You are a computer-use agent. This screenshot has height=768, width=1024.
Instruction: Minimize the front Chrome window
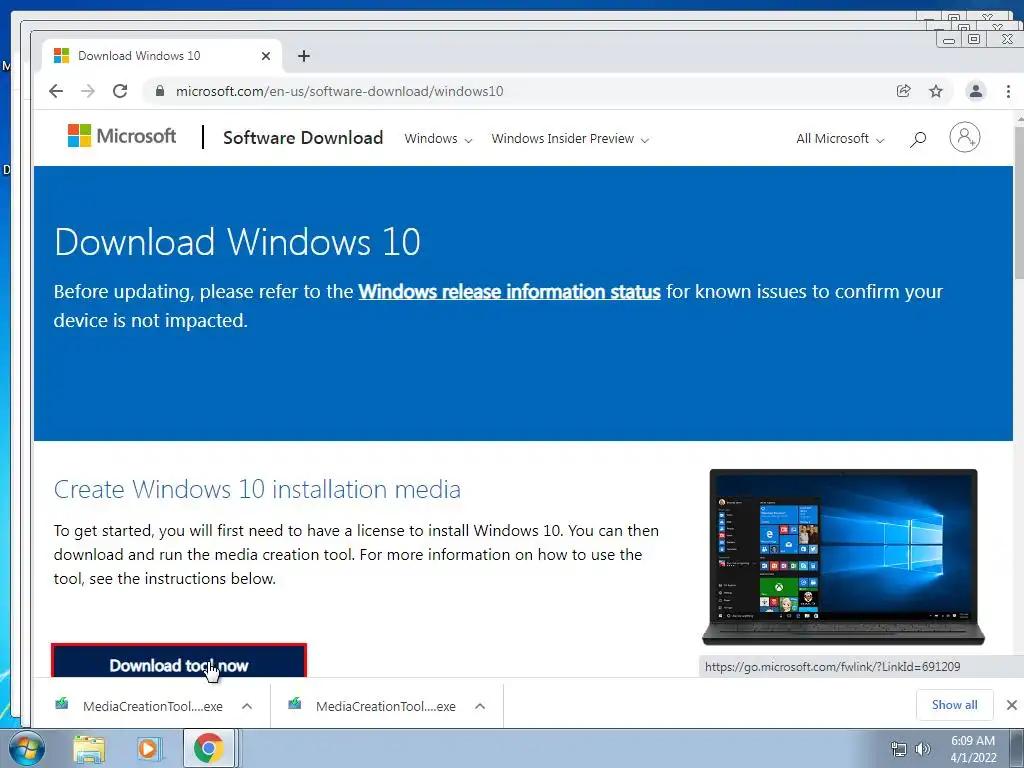949,40
